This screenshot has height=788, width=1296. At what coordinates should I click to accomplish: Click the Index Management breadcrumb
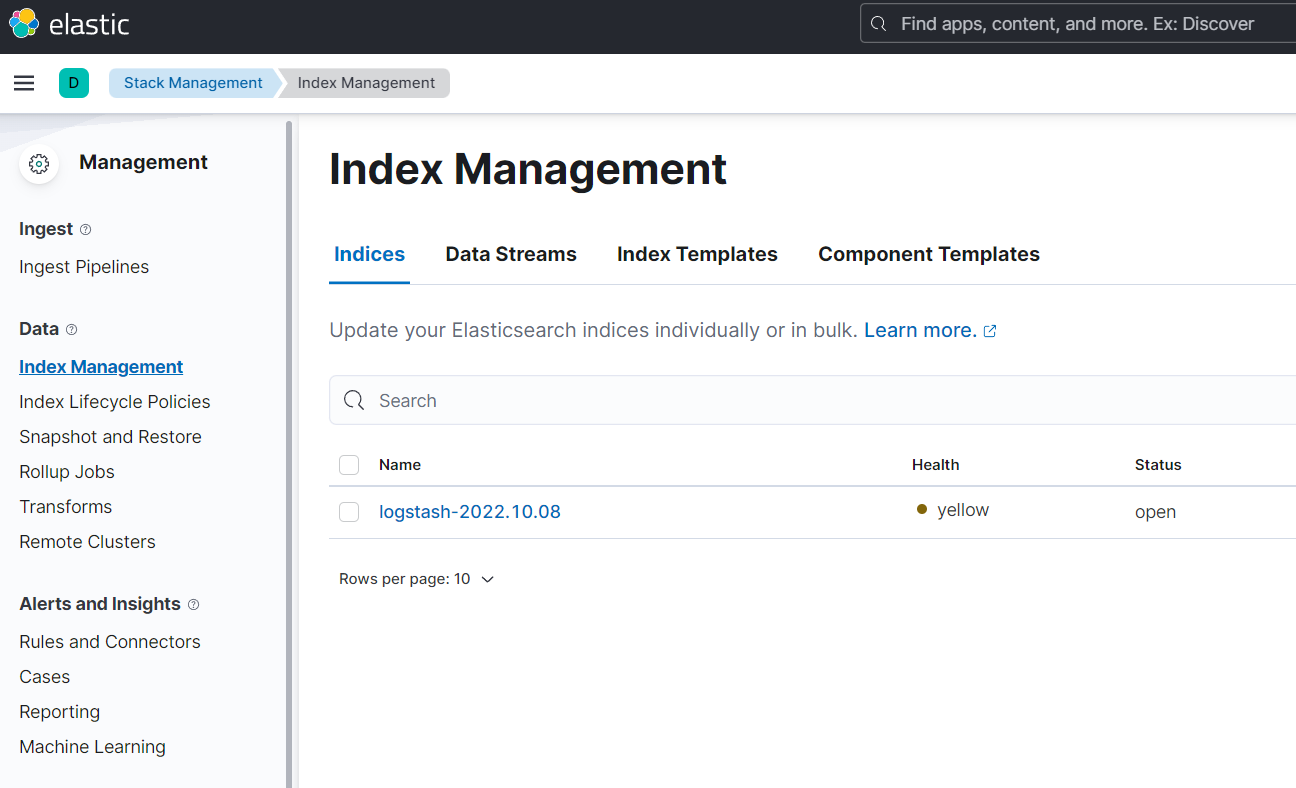[x=366, y=83]
